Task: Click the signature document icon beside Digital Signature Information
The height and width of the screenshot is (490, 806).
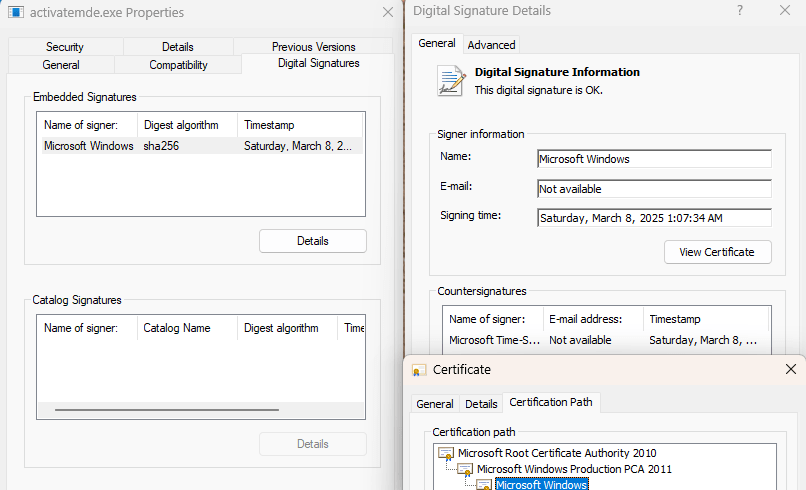Action: click(451, 80)
